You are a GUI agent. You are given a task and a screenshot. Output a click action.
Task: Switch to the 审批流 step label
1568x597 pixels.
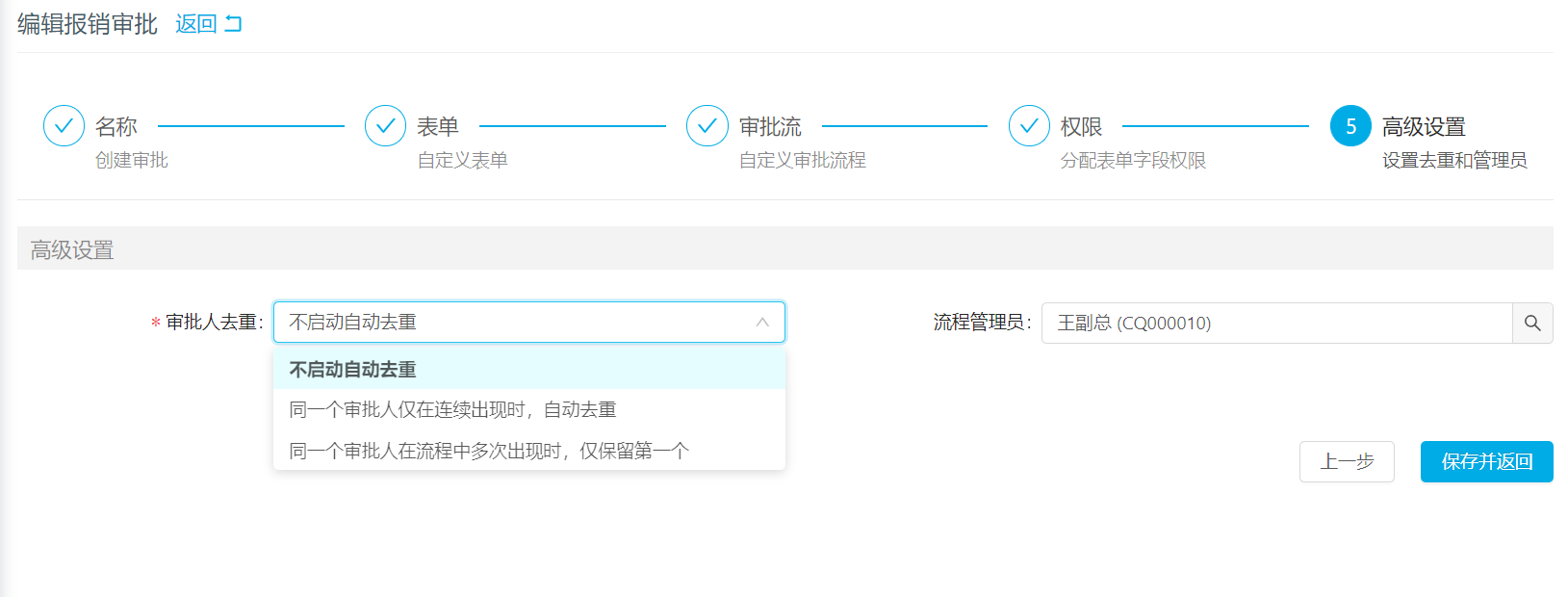[x=770, y=126]
